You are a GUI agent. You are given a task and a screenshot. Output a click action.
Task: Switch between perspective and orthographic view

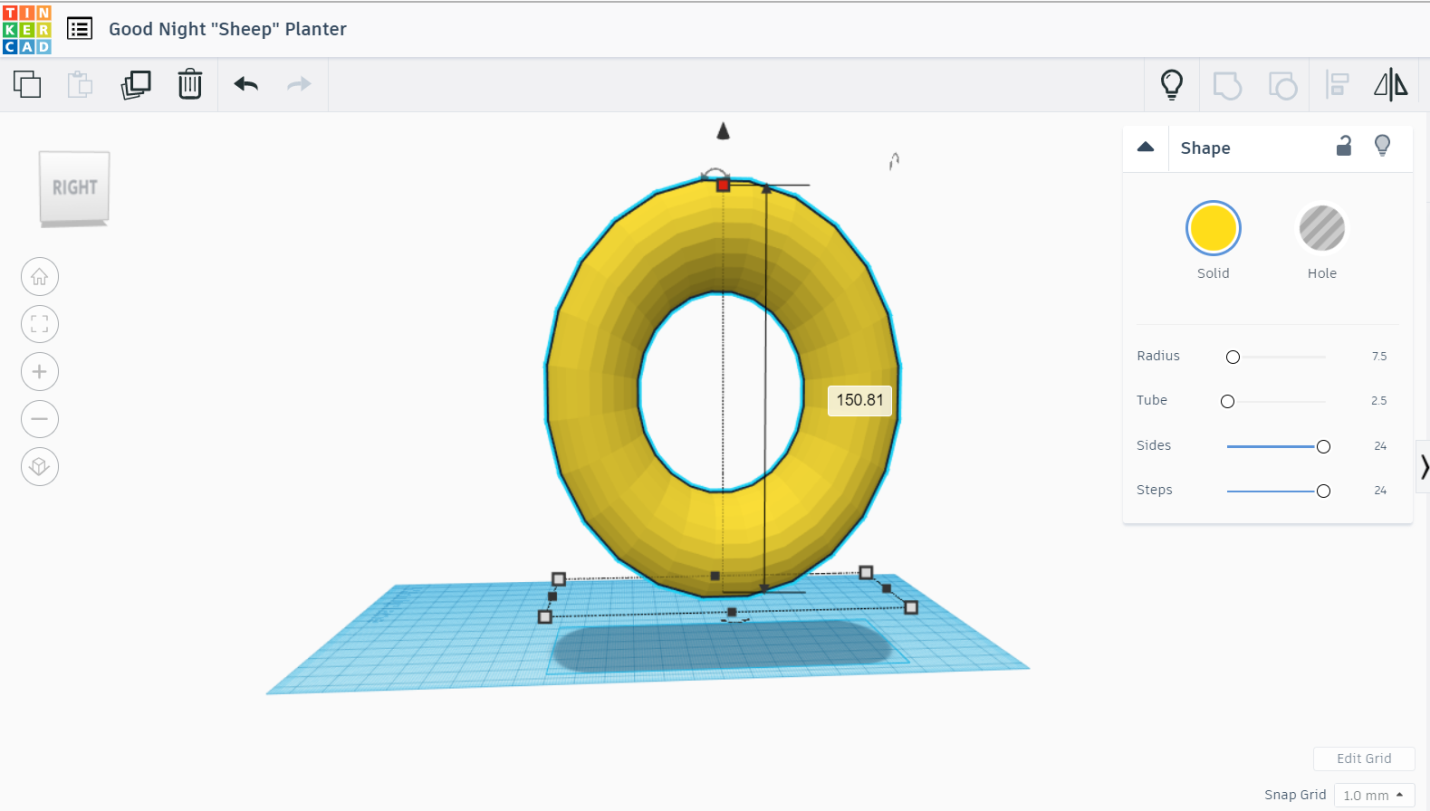[x=40, y=466]
